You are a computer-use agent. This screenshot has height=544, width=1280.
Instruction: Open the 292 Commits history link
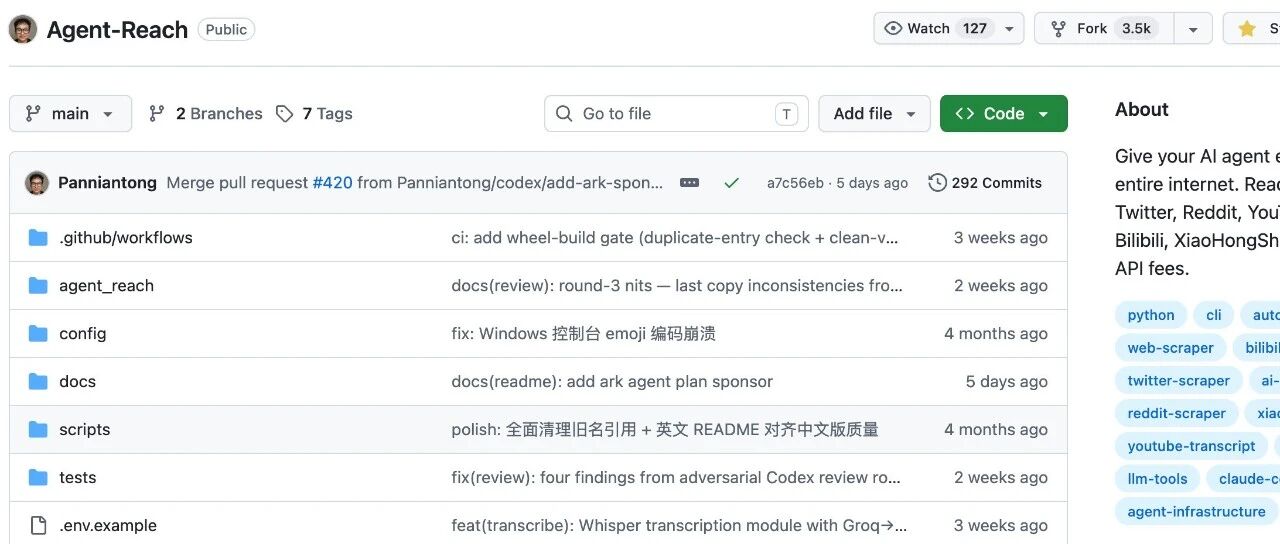pos(985,182)
